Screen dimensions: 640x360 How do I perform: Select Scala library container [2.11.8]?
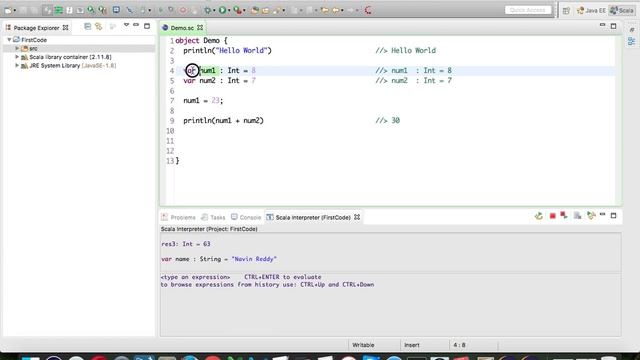(70, 57)
